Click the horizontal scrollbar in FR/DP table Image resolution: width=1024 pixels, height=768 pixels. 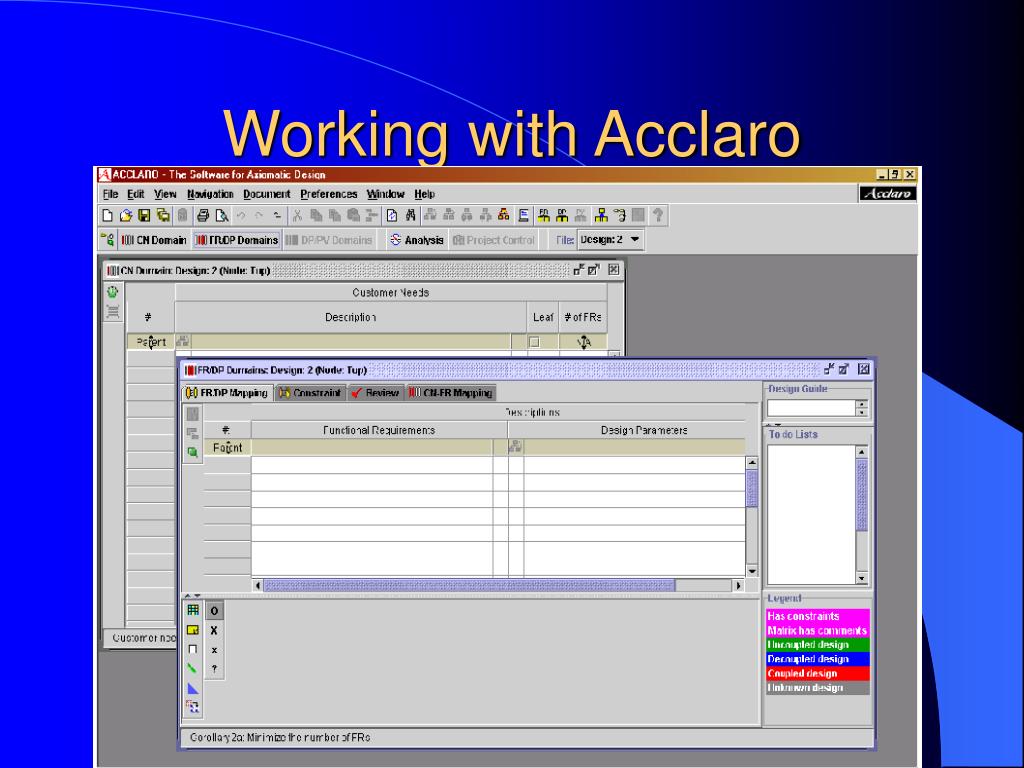tap(499, 585)
